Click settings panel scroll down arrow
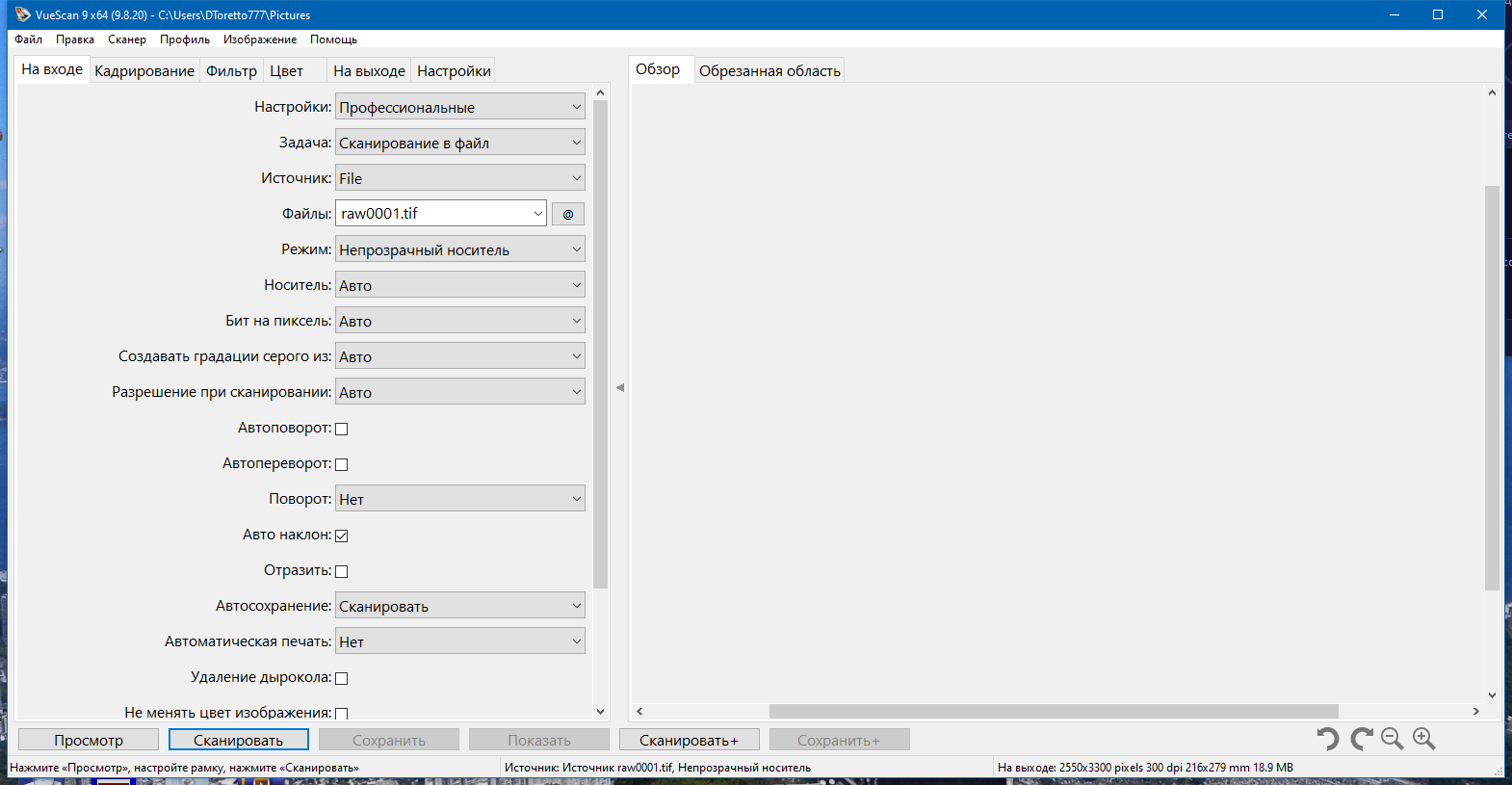This screenshot has width=1512, height=785. click(600, 712)
